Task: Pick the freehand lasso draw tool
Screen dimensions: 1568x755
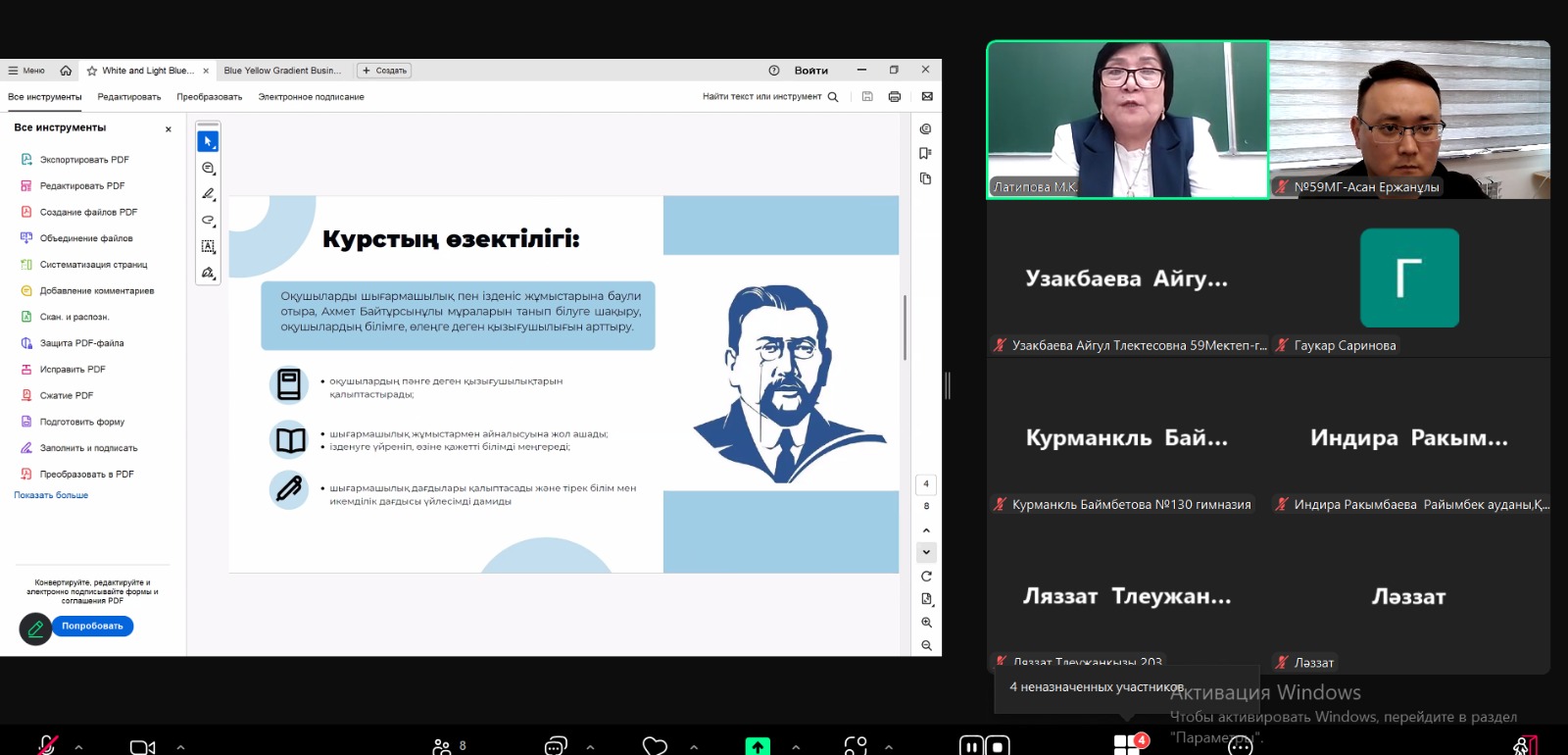Action: 208,221
